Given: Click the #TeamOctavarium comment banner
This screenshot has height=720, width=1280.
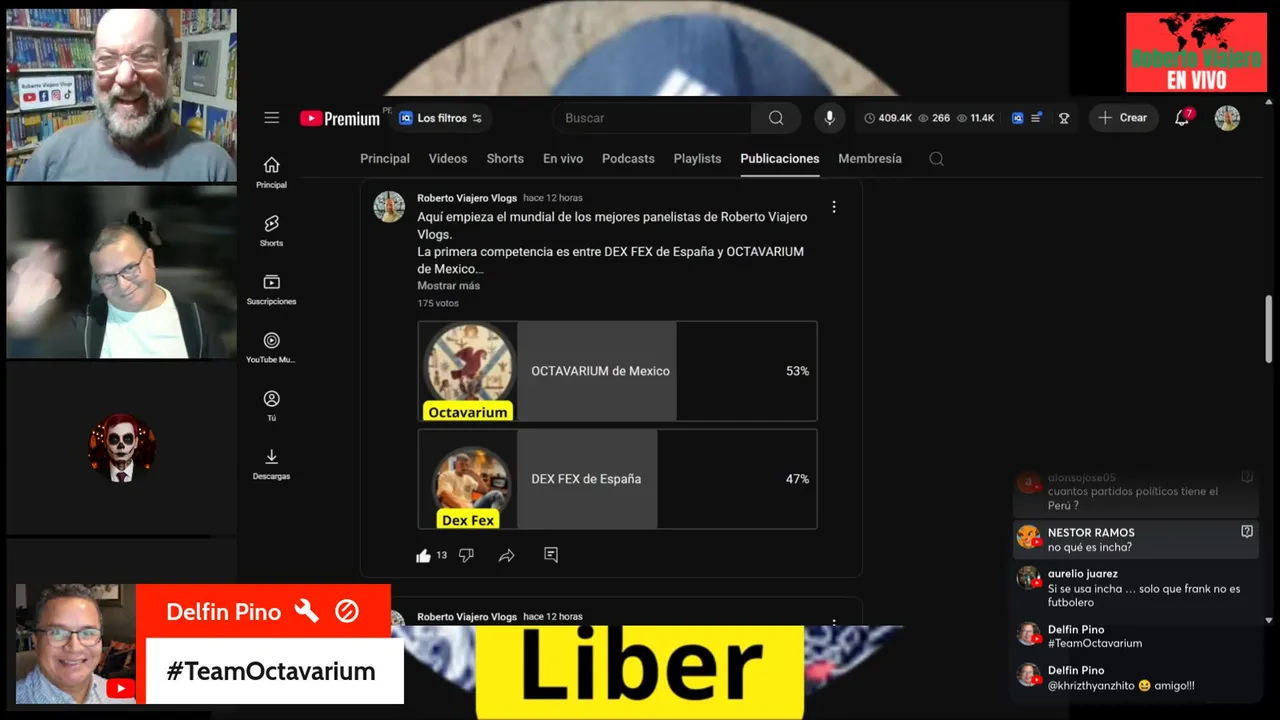Looking at the screenshot, I should [x=275, y=671].
